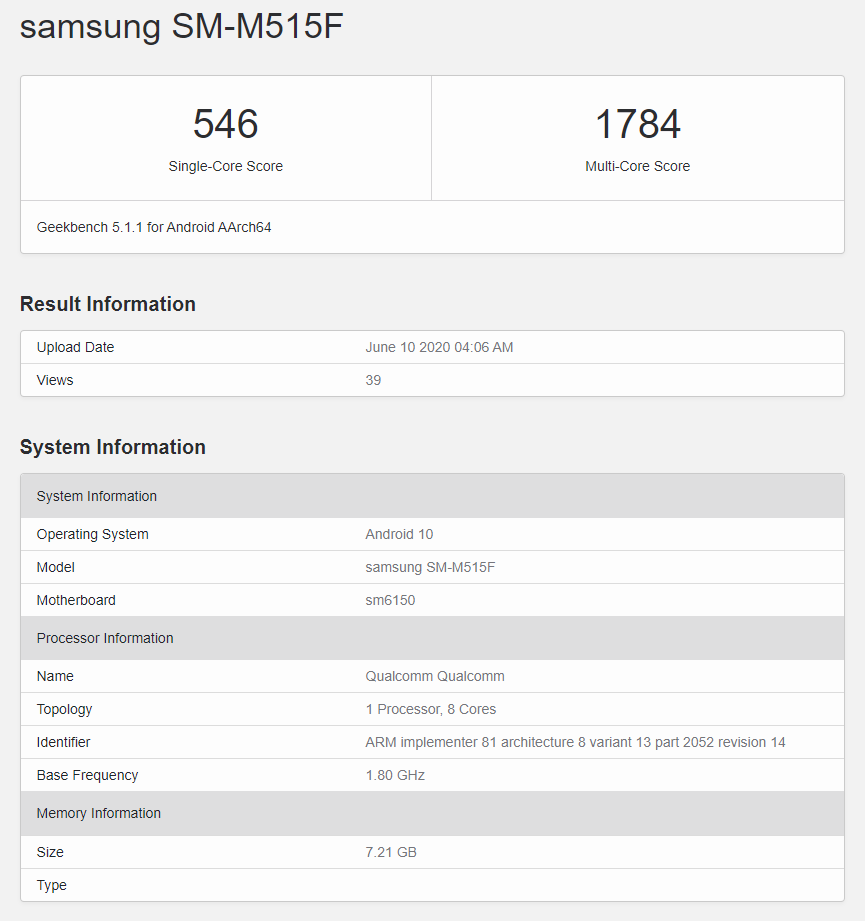Select the Single-Core Score value 546

[x=225, y=124]
